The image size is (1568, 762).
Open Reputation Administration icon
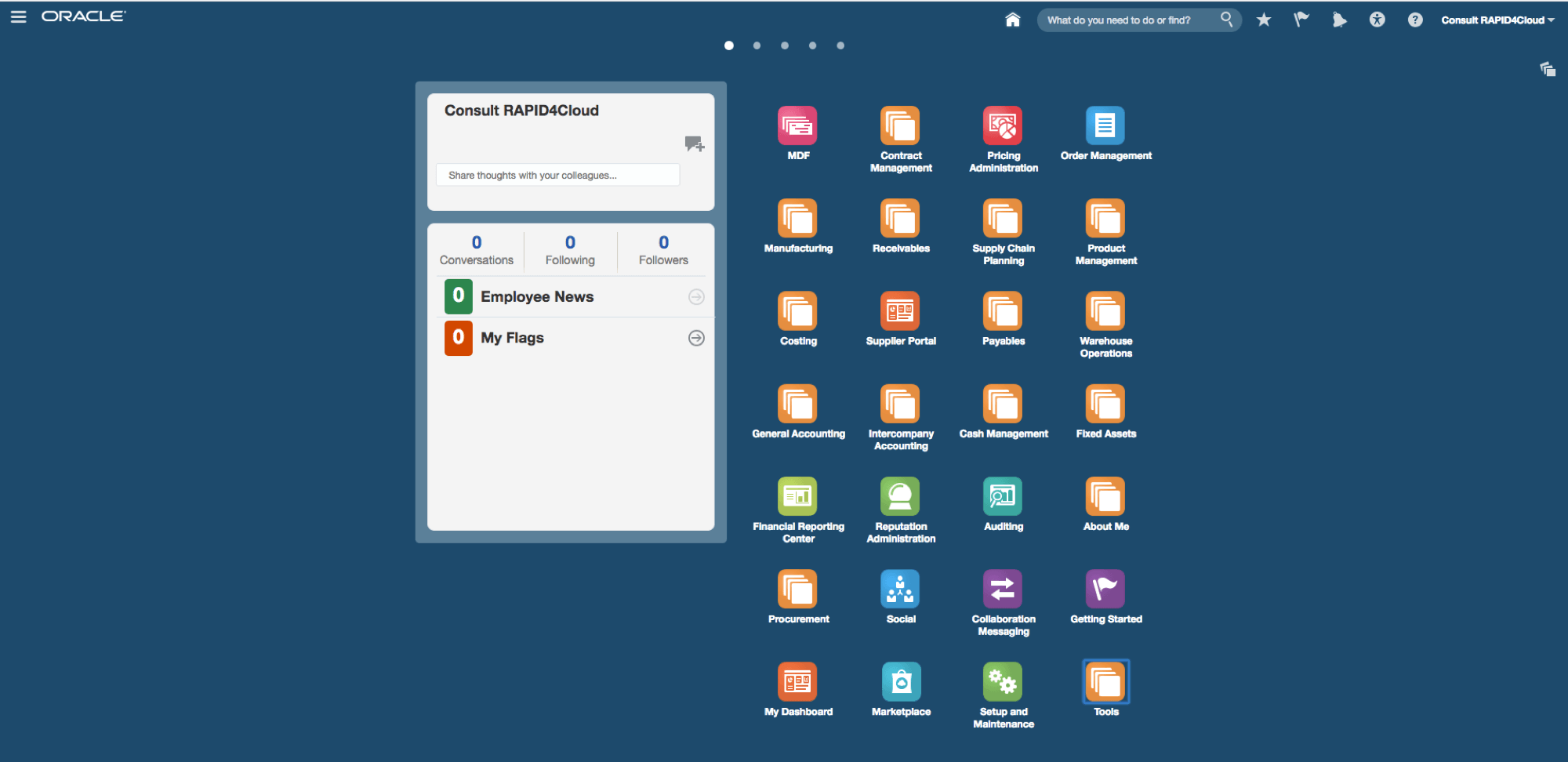coord(900,496)
